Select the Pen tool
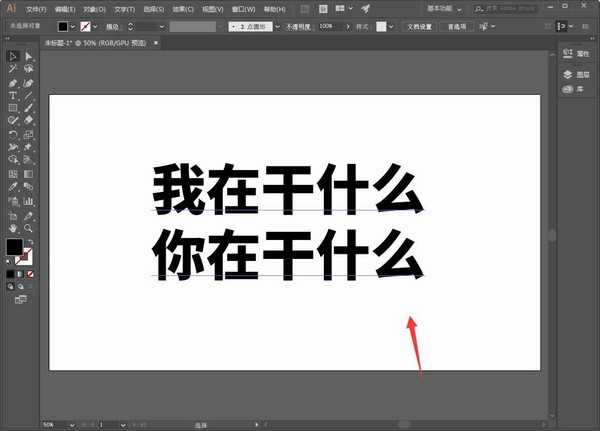This screenshot has height=431, width=600. pos(13,83)
